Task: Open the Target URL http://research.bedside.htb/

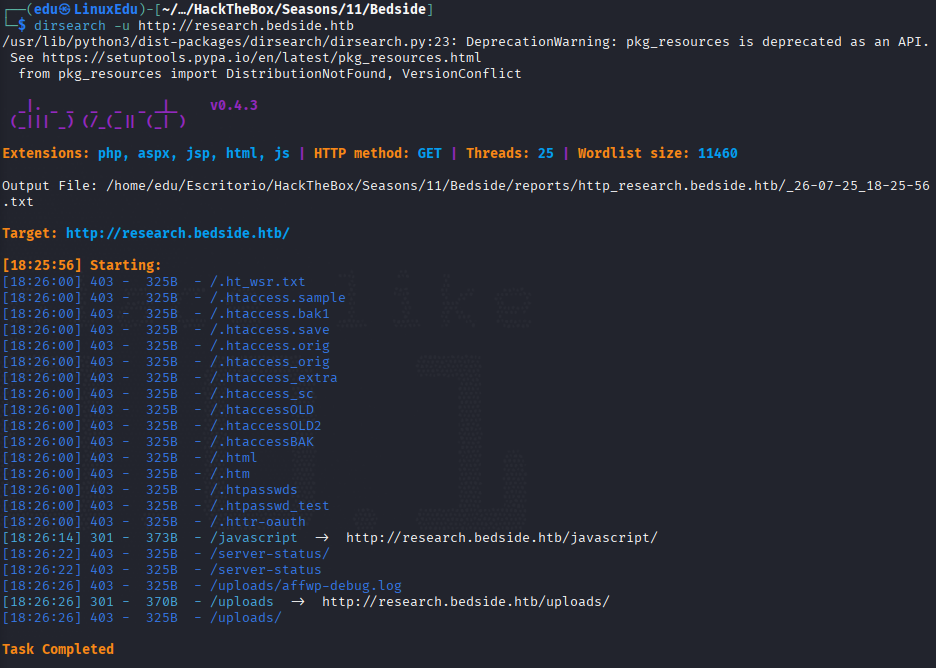Action: click(177, 233)
